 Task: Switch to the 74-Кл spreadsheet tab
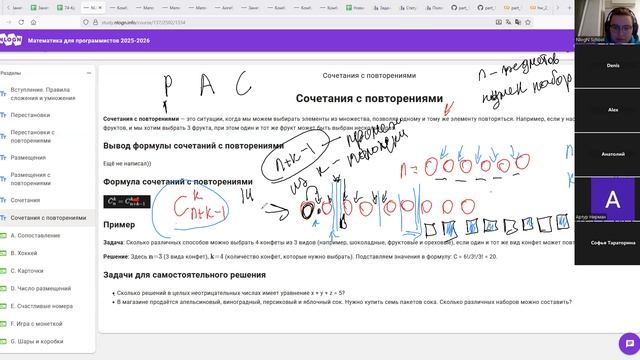click(65, 8)
